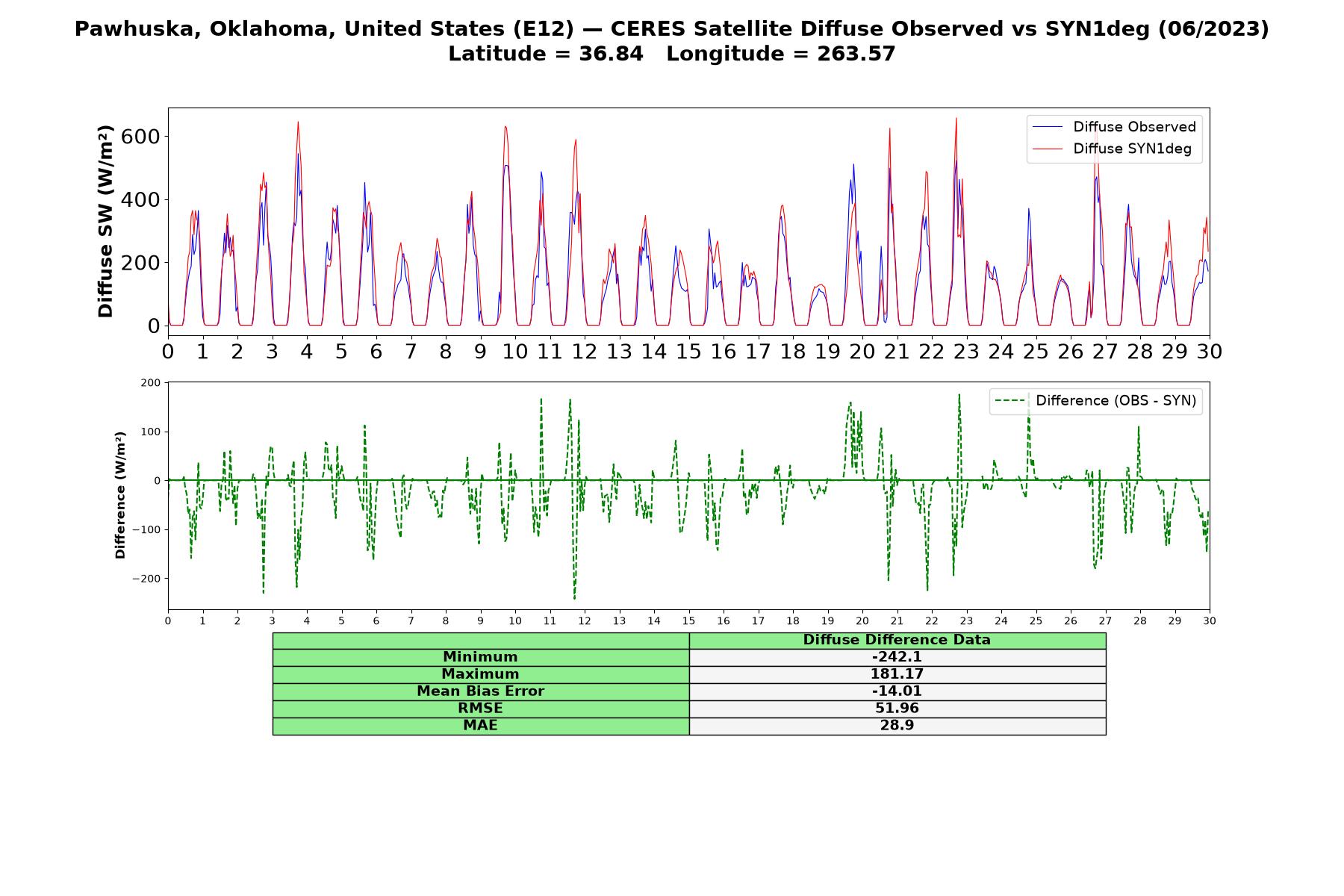Click the 600 tick on upper y-axis
Screen dimensions: 1344x896
(x=143, y=137)
